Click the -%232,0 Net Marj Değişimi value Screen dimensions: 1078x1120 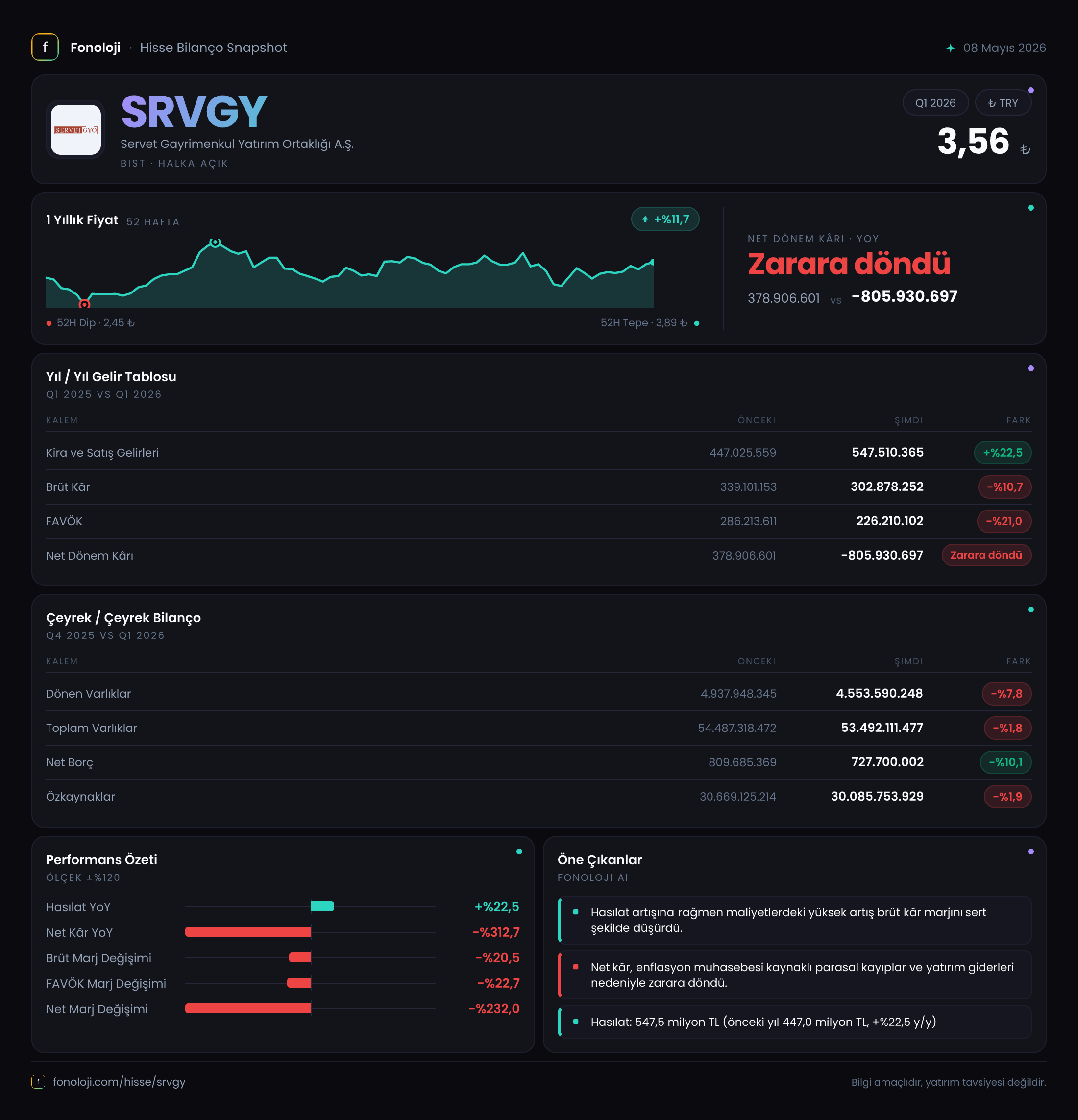[x=494, y=1009]
